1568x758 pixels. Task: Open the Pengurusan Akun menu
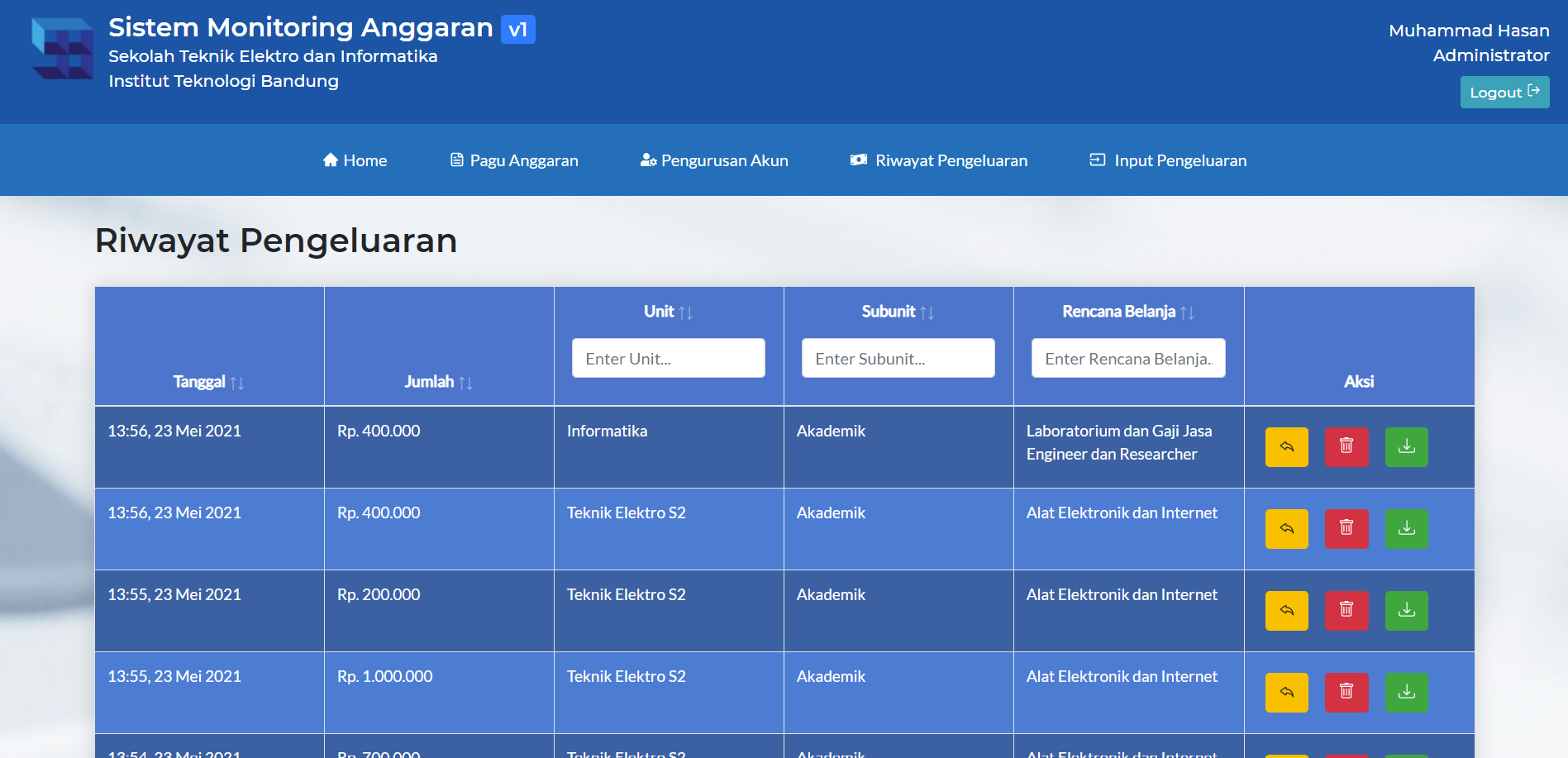[714, 160]
